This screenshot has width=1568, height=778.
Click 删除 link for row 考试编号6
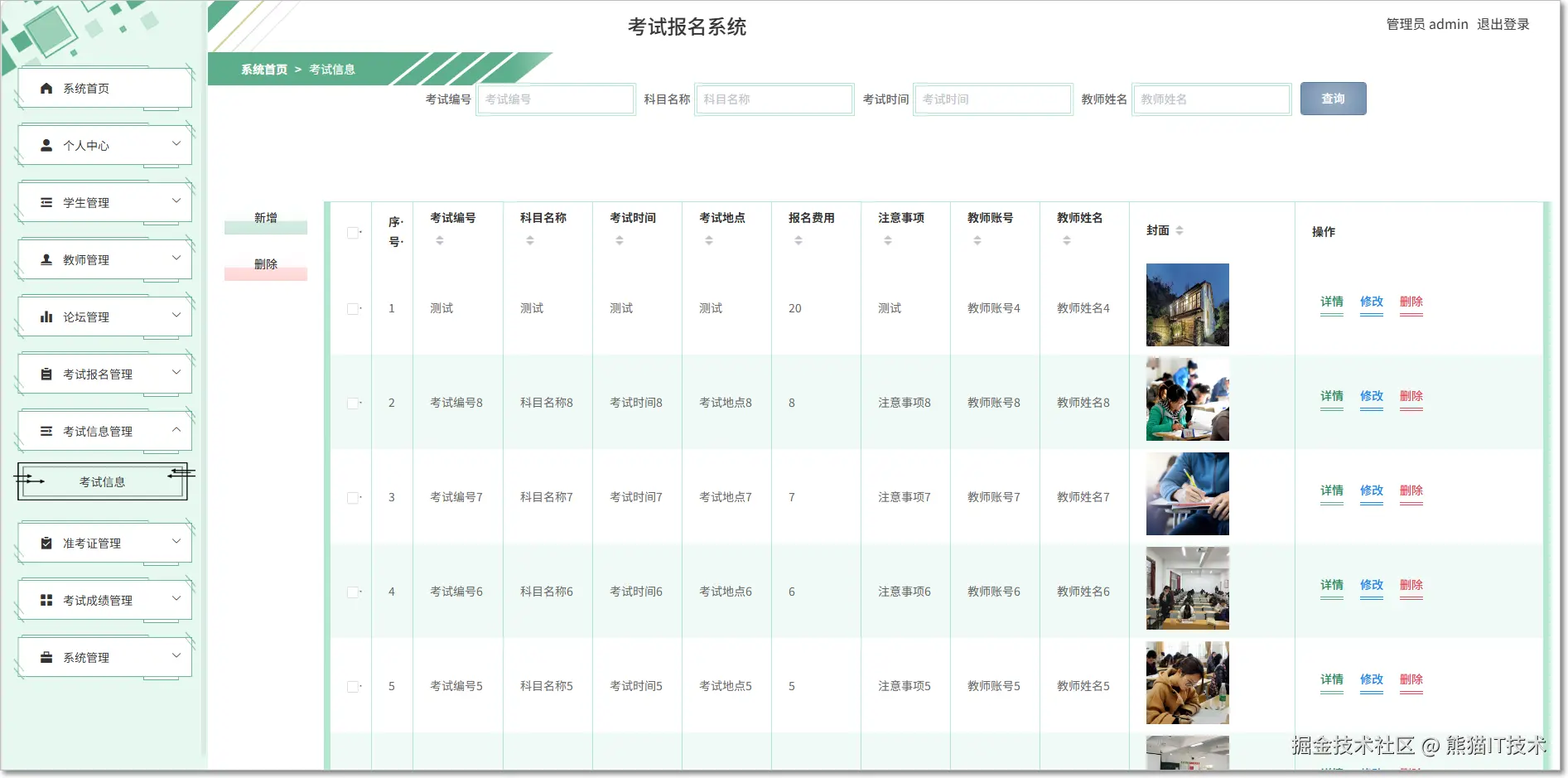[1411, 585]
